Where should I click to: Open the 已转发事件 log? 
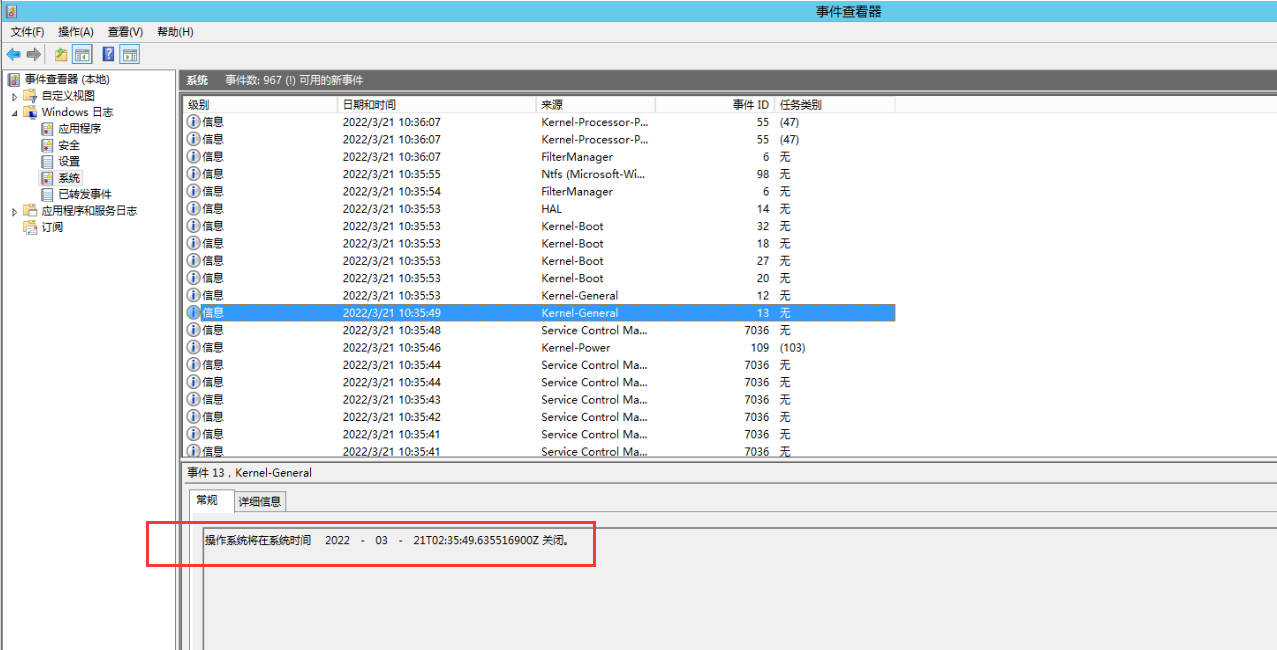[x=84, y=194]
